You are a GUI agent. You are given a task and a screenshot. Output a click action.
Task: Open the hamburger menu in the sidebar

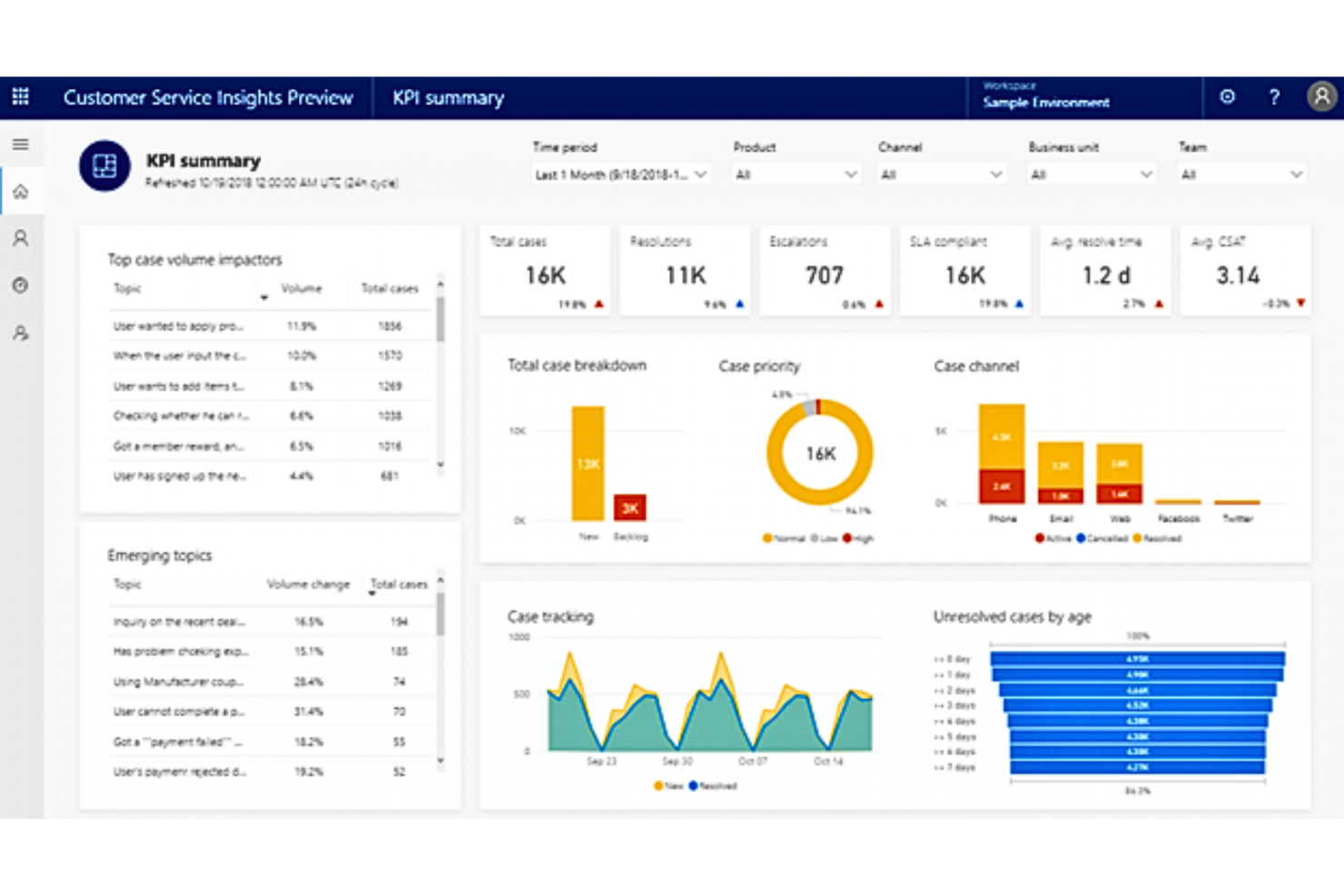tap(20, 143)
